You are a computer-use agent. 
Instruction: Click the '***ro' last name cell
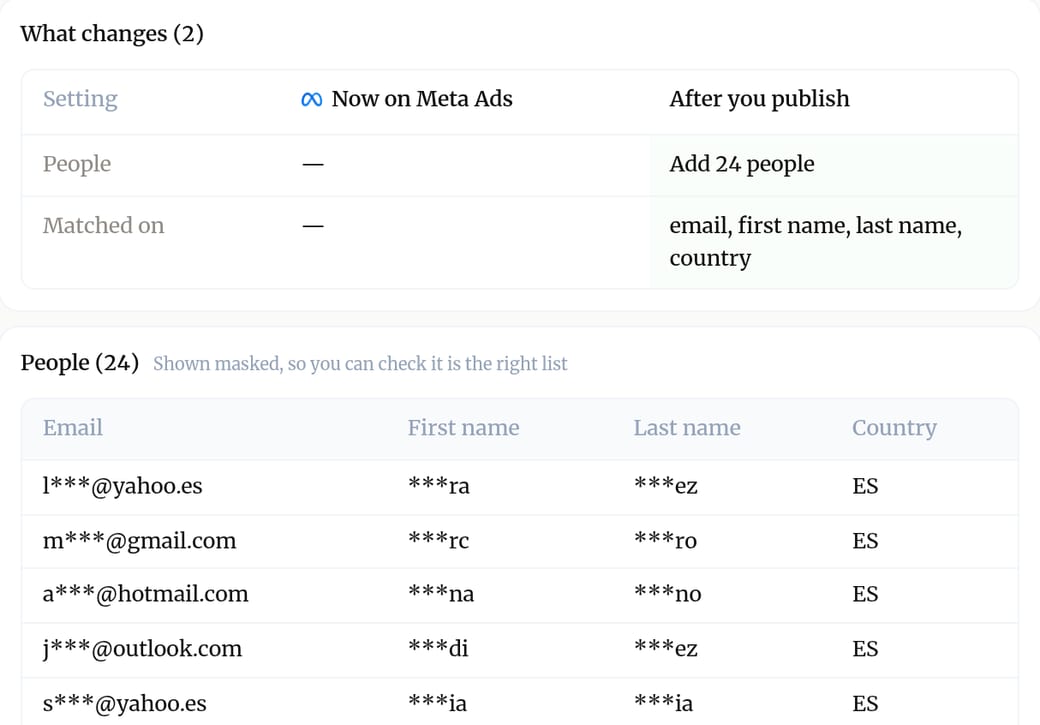(665, 541)
